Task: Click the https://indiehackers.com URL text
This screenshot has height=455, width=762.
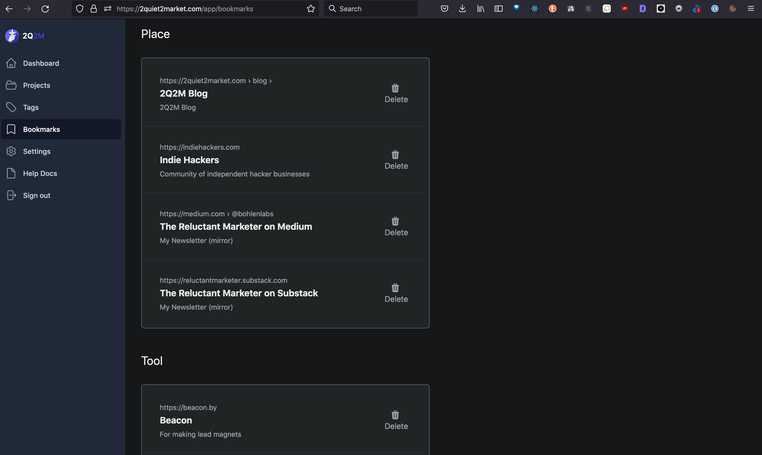Action: [200, 147]
